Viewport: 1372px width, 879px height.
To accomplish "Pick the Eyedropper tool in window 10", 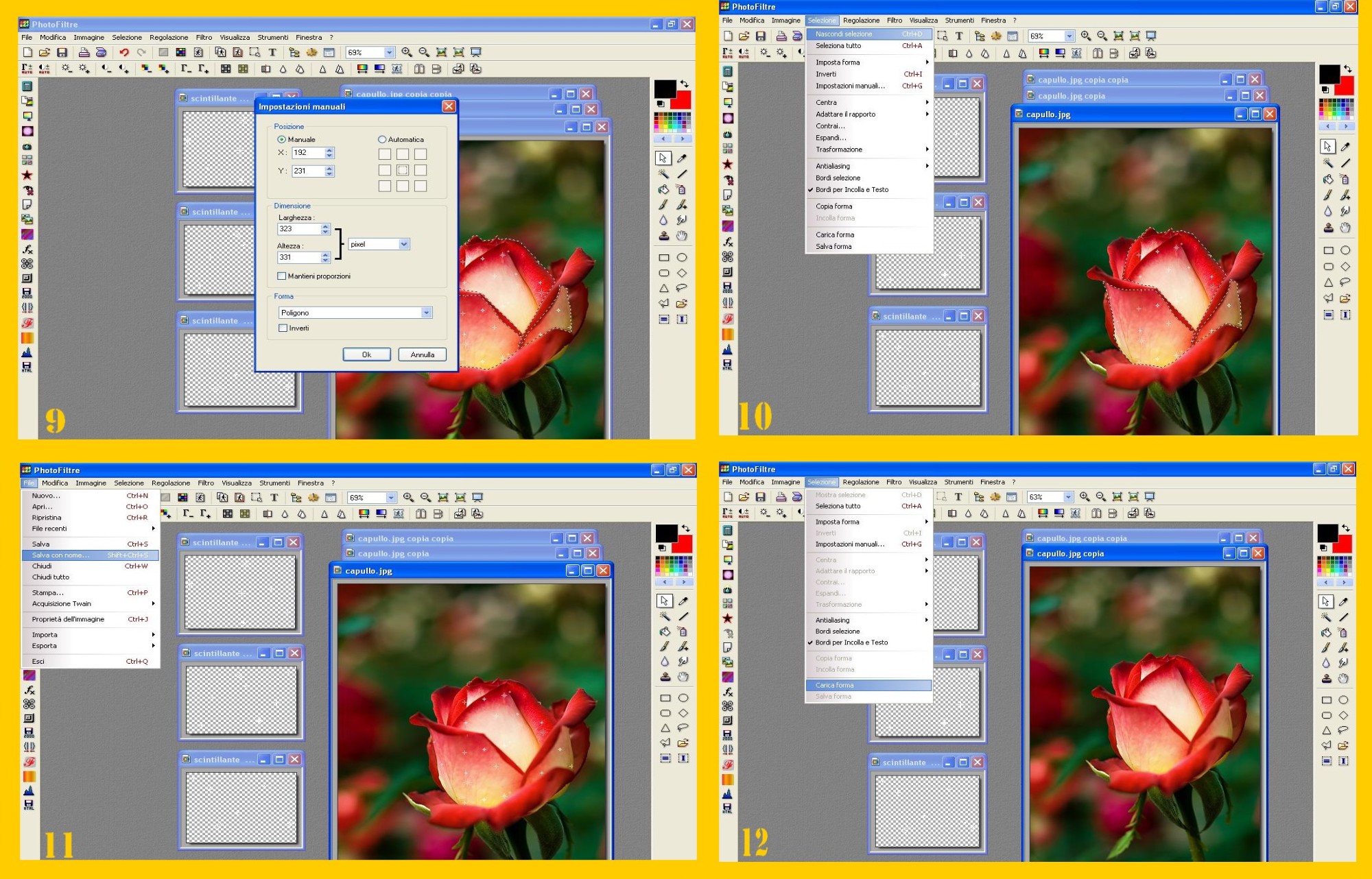I will 1345,147.
